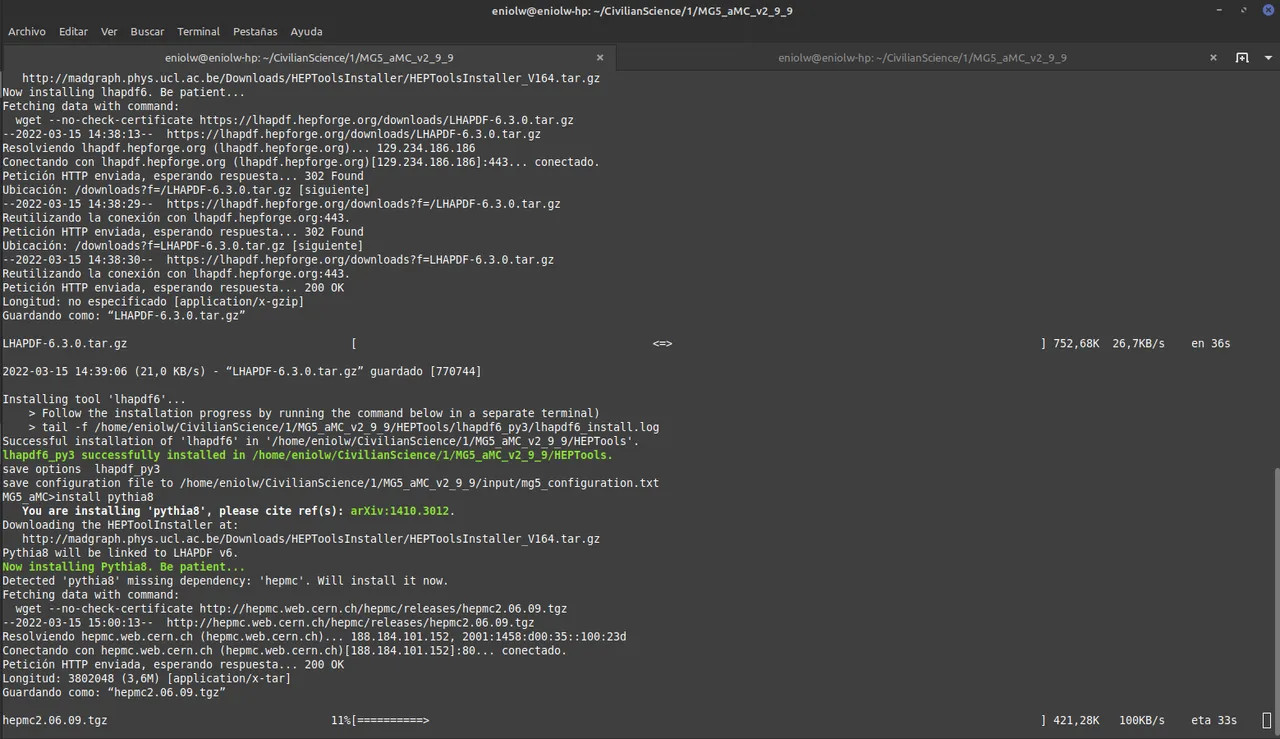Image resolution: width=1280 pixels, height=739 pixels.
Task: Click the 'Installing tool lhapdf6...' line
Action: pos(94,399)
